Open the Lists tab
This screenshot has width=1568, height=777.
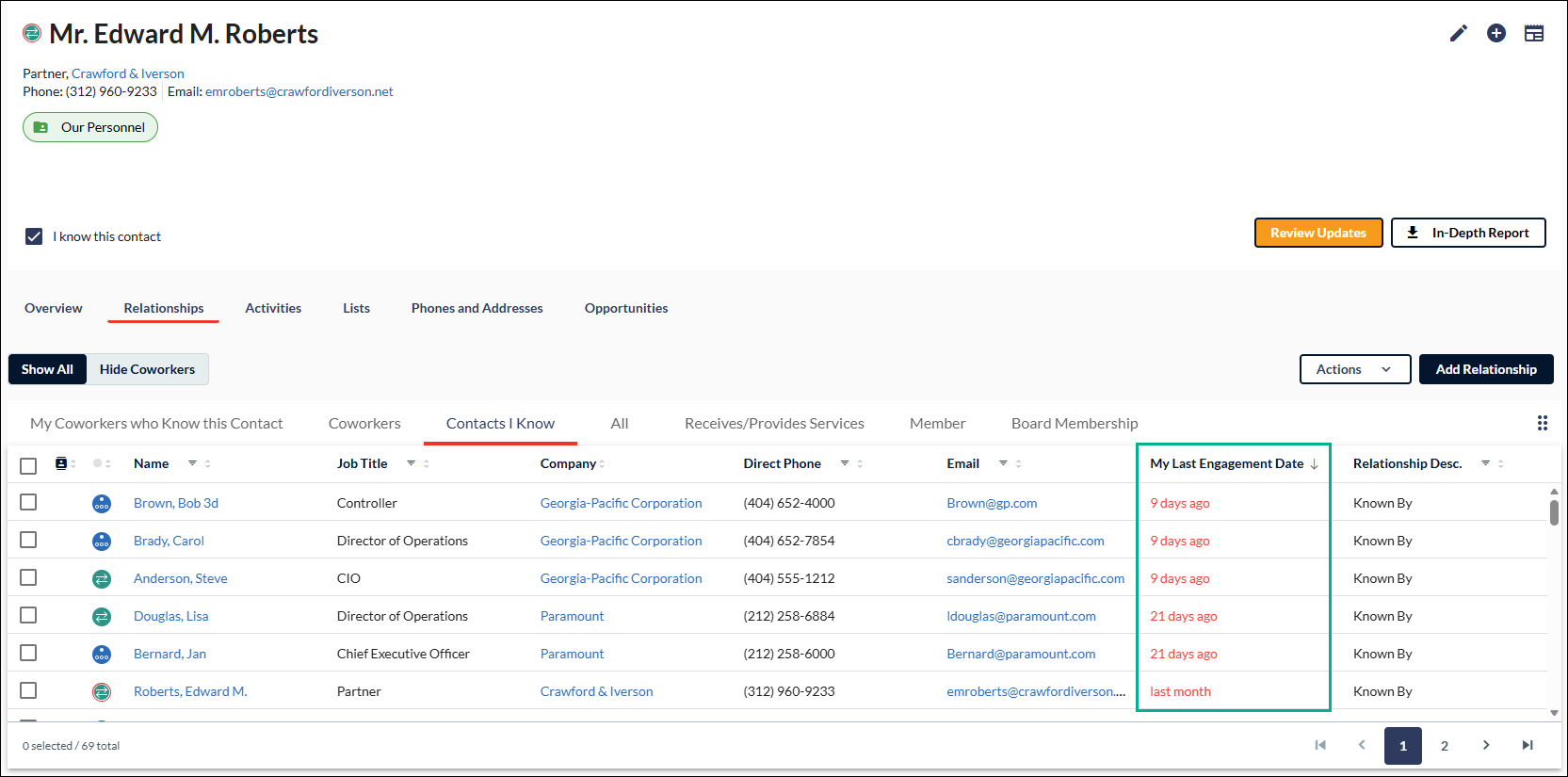pyautogui.click(x=356, y=308)
